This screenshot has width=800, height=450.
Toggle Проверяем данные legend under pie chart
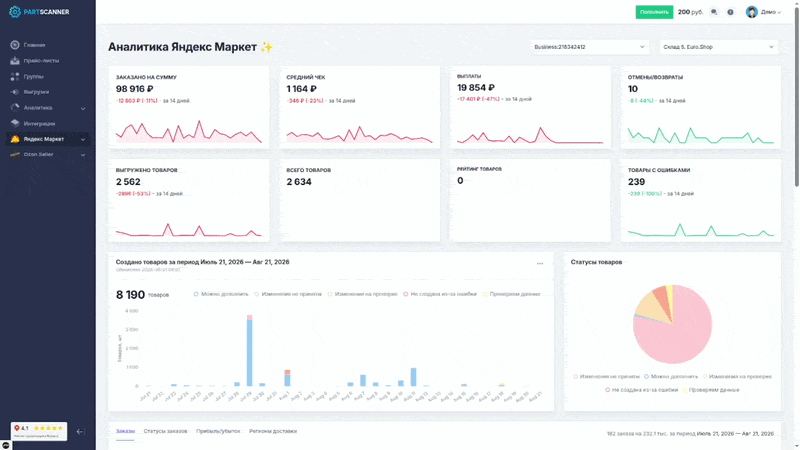(712, 390)
